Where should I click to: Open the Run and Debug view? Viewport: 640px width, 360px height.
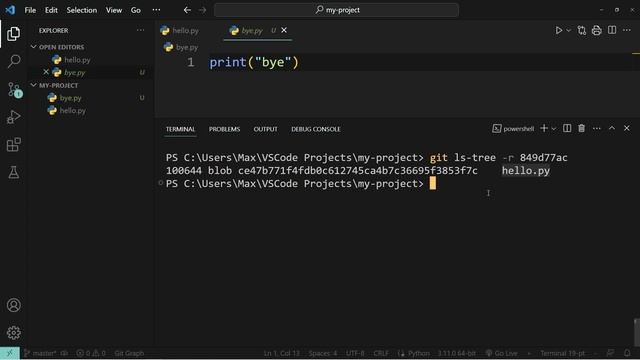point(13,117)
